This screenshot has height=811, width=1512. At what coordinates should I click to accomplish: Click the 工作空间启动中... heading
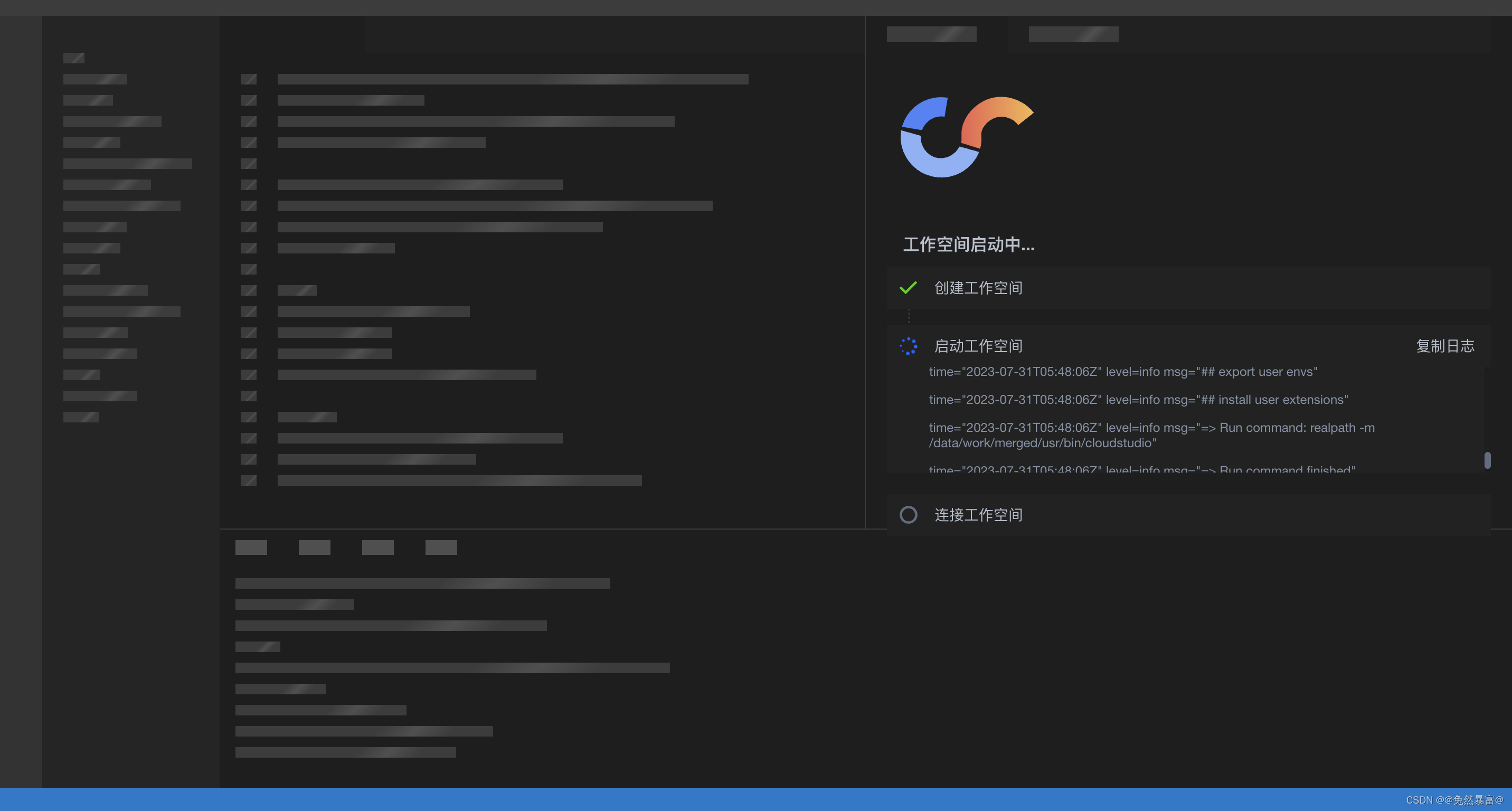(969, 244)
